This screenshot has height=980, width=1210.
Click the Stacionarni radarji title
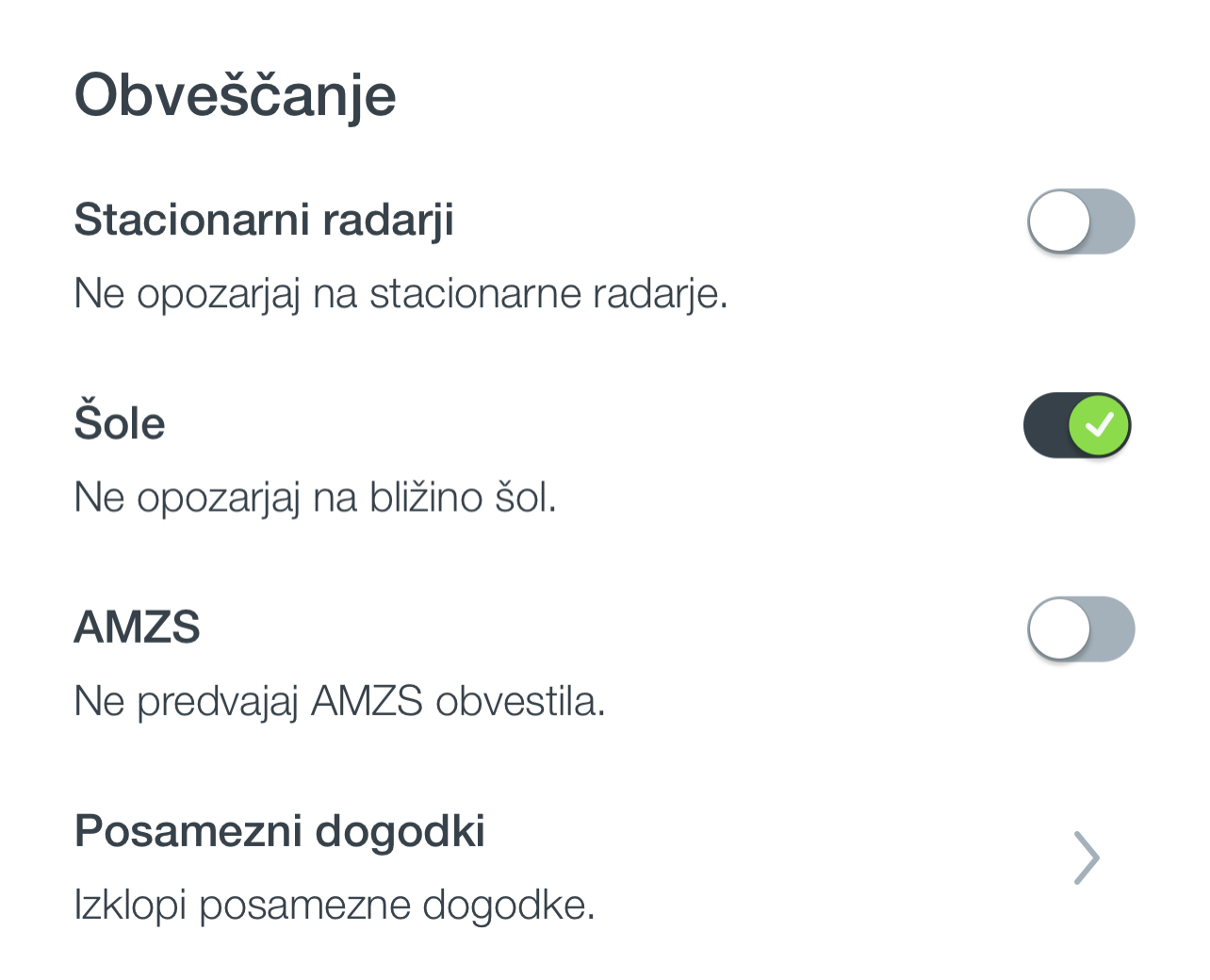264,220
